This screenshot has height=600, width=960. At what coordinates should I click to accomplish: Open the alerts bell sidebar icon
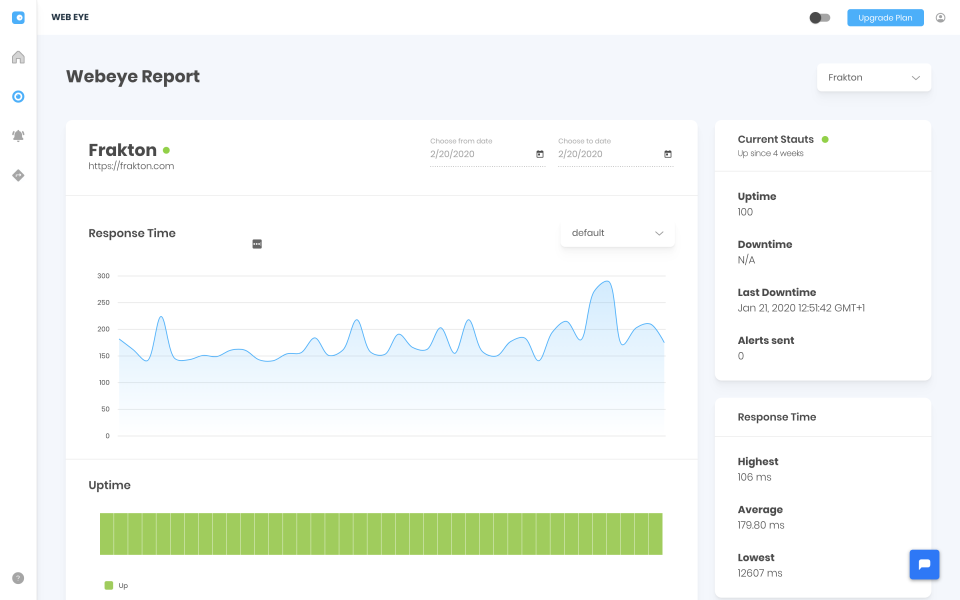point(18,136)
